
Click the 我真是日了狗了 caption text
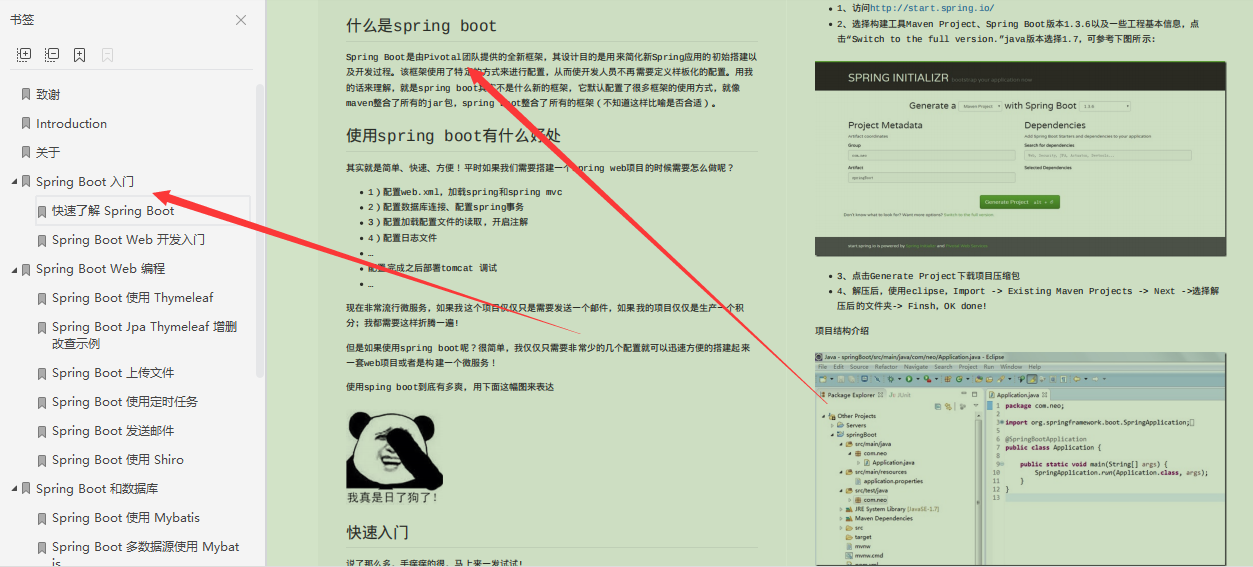point(392,497)
